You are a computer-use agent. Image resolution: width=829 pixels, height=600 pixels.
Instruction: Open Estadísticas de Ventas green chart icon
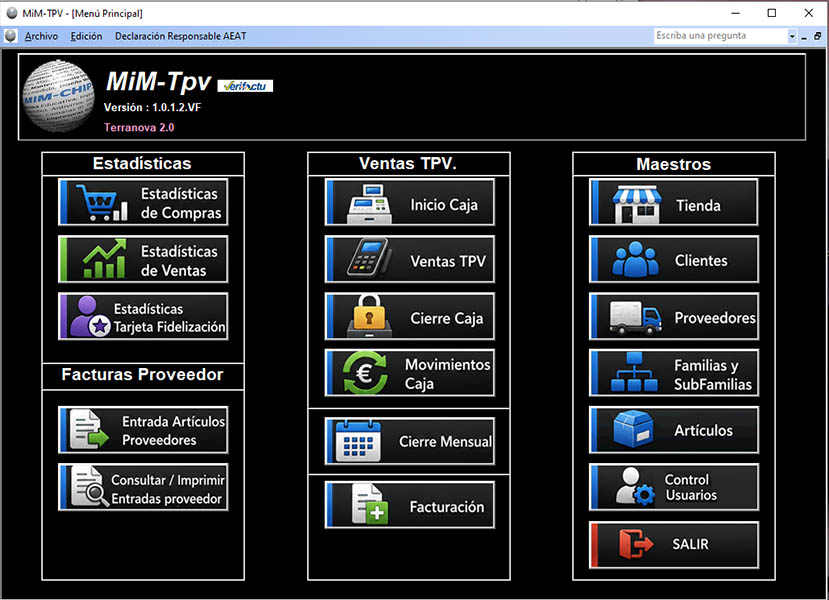[x=105, y=259]
